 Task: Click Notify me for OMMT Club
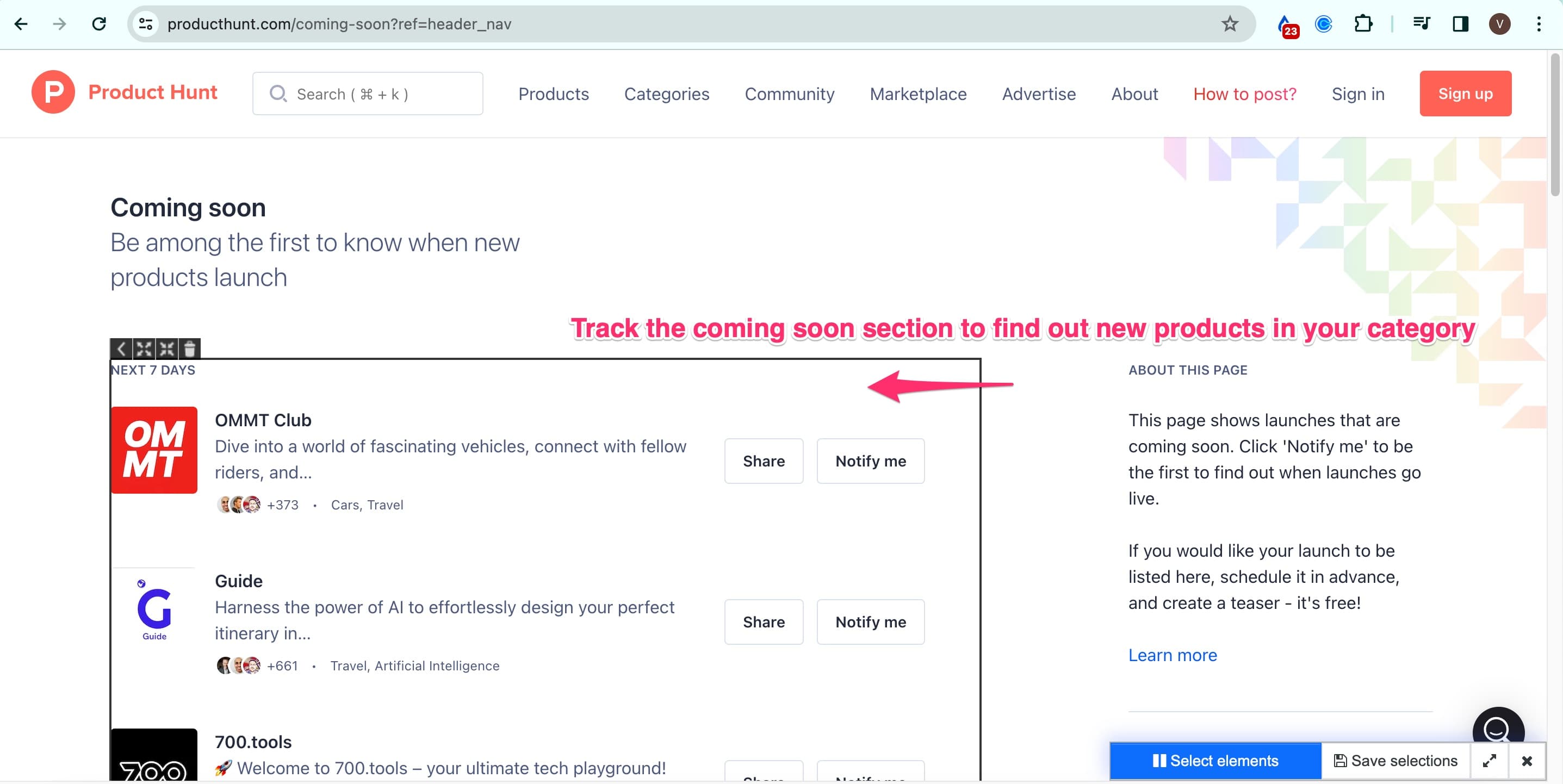point(870,461)
